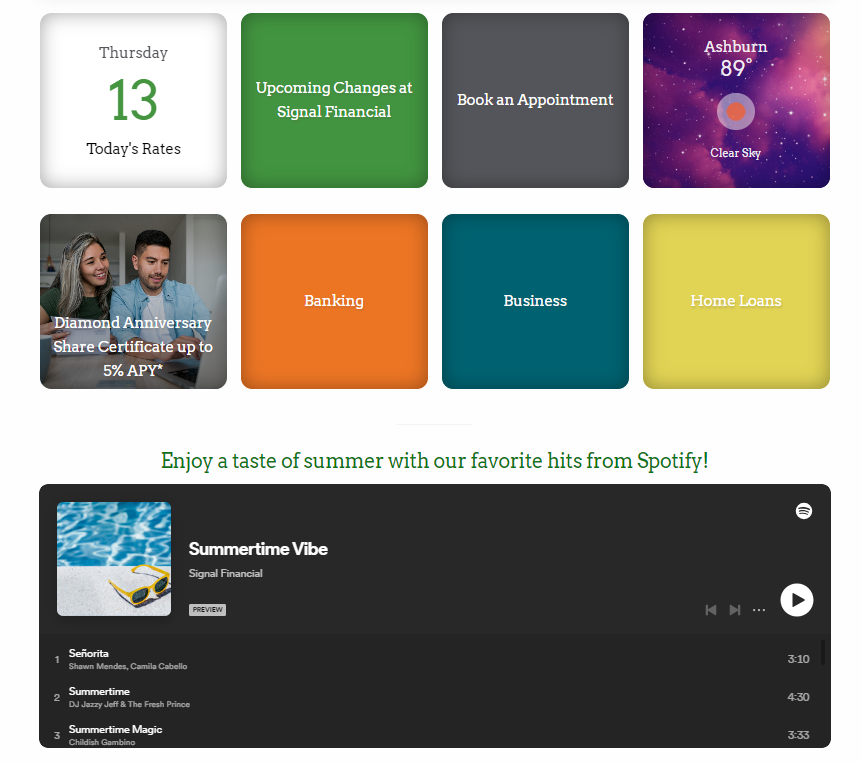Click the weather sun icon in Ashburn tile

(736, 112)
